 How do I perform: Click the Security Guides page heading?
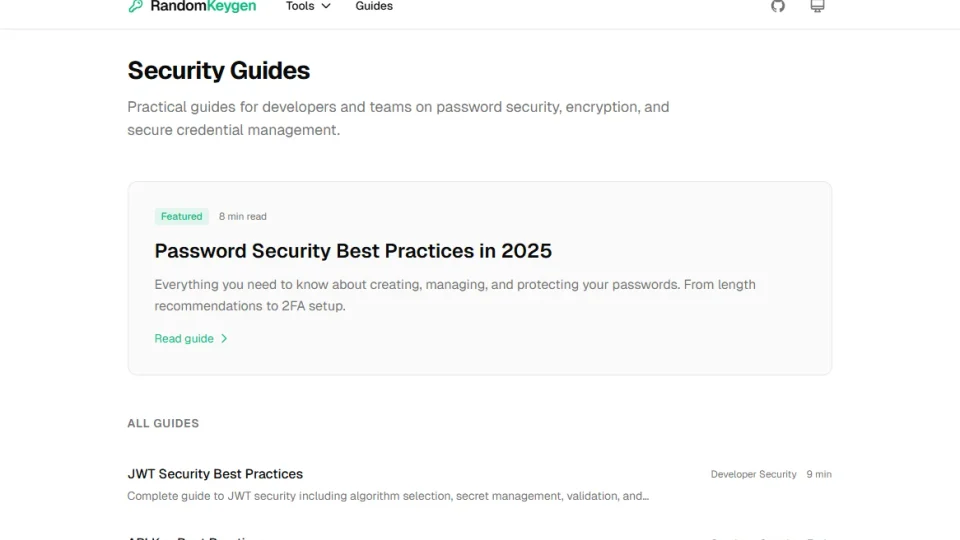click(x=219, y=71)
